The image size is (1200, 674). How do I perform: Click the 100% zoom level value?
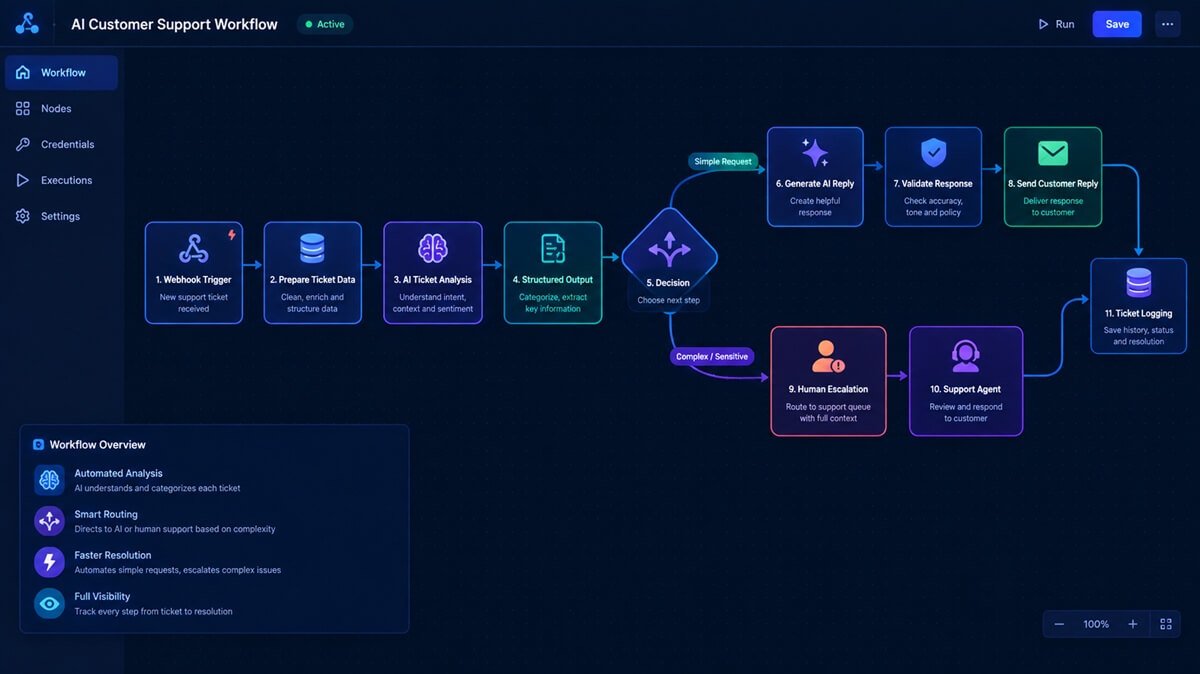pyautogui.click(x=1096, y=624)
